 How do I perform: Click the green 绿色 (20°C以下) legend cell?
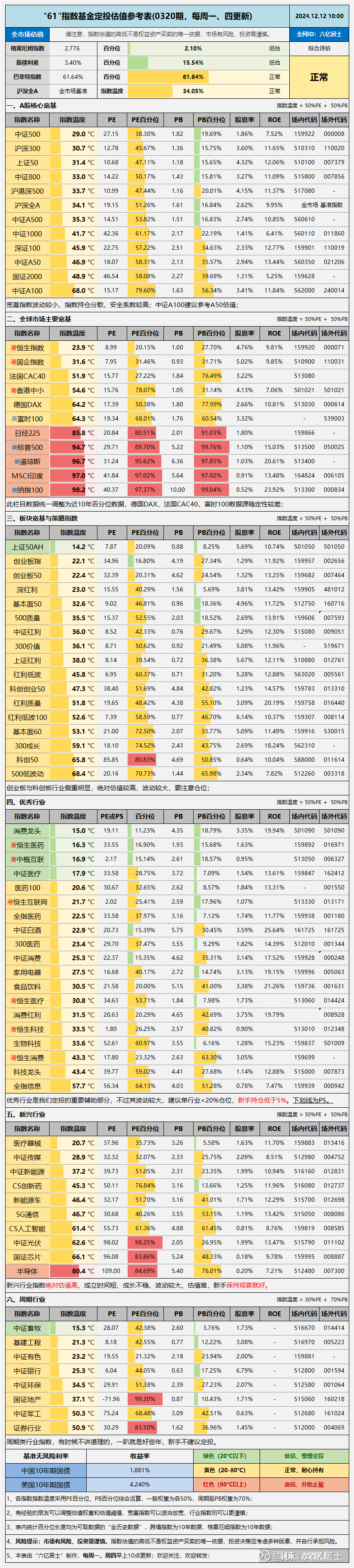(x=225, y=1455)
